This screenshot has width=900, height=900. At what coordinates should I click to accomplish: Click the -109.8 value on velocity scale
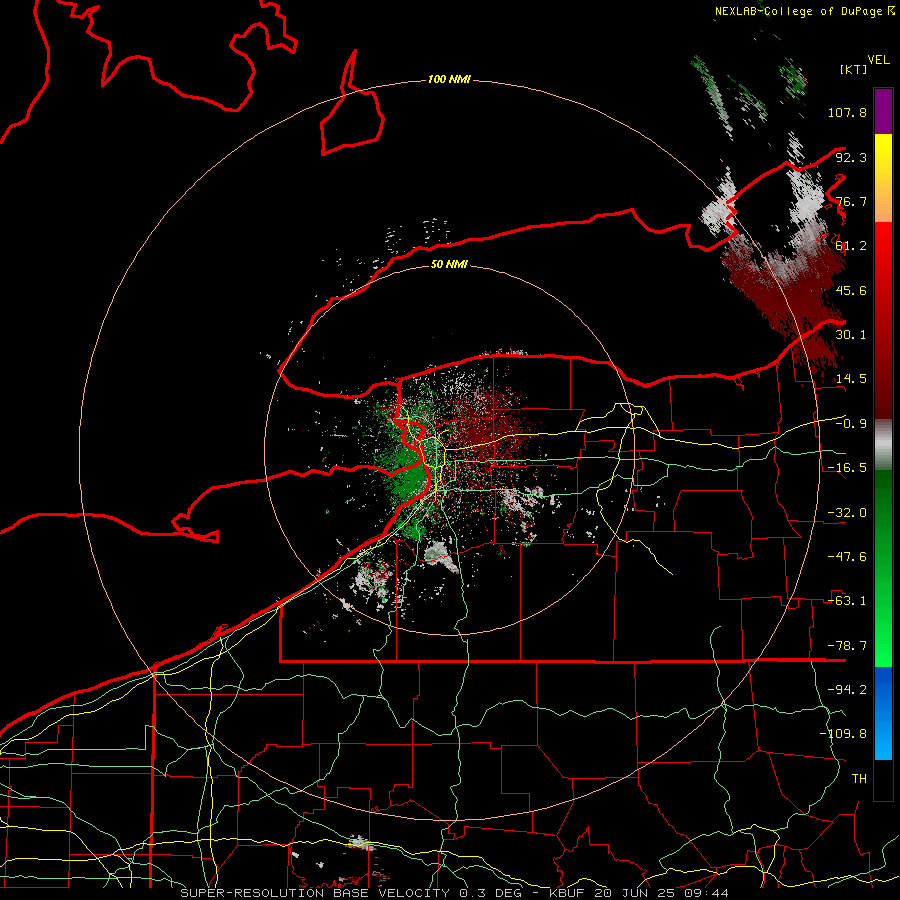coord(843,734)
